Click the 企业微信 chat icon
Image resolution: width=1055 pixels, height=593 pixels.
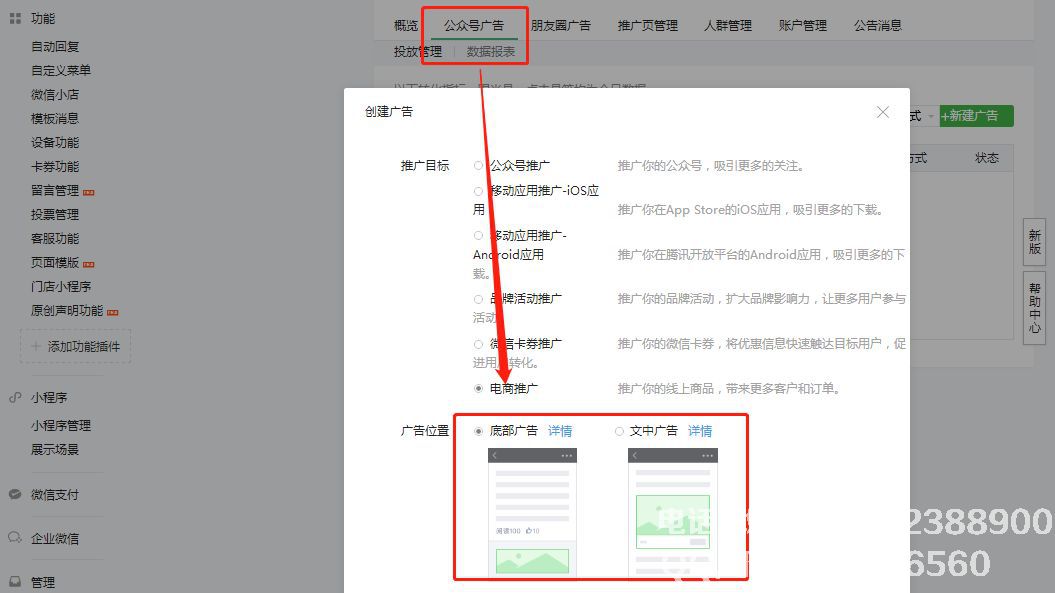[15, 538]
